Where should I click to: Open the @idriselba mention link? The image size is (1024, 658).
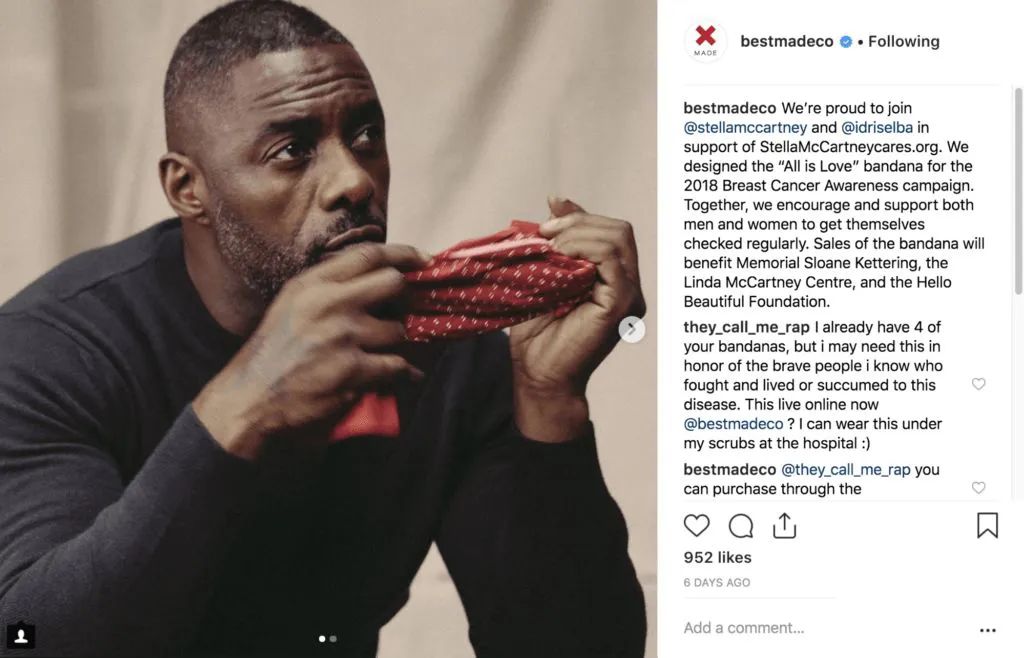tap(877, 127)
